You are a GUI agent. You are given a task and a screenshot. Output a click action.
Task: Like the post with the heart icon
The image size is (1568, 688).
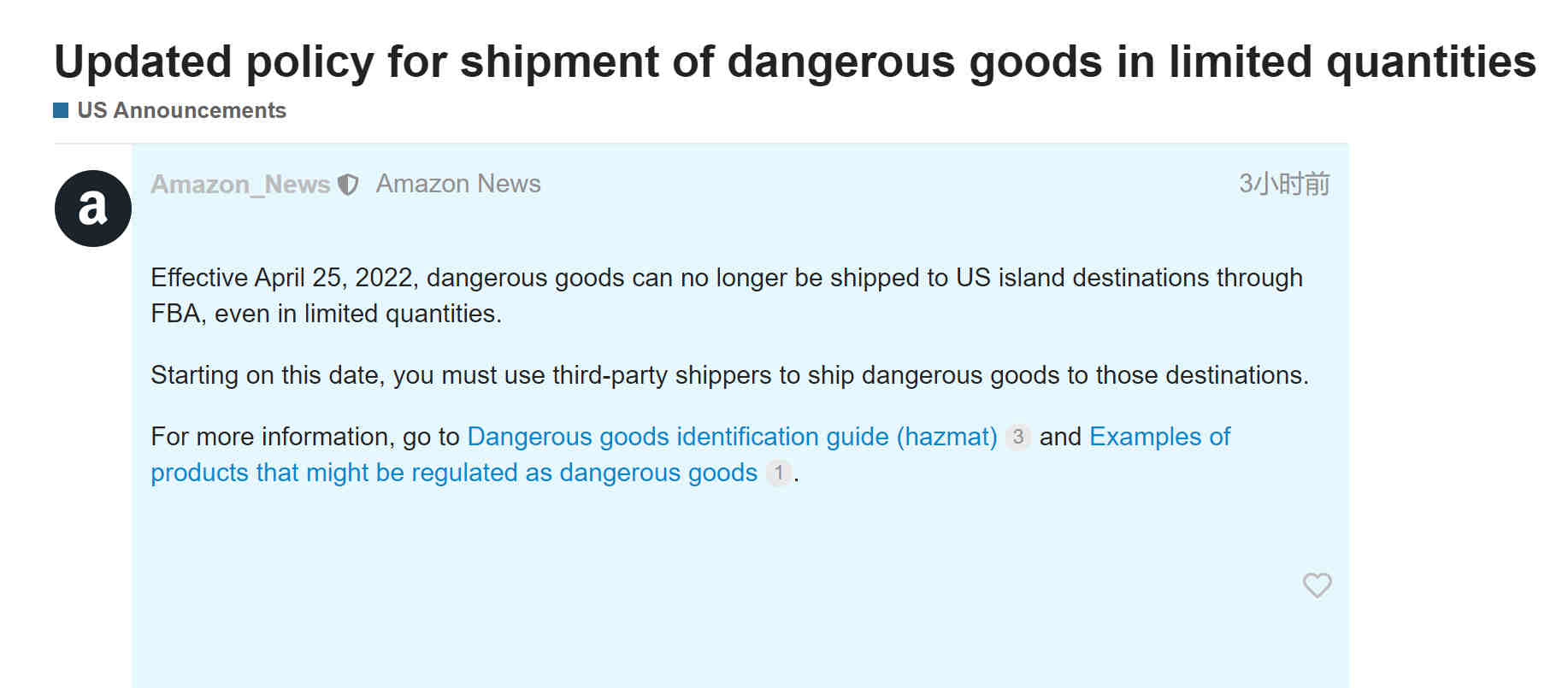tap(1317, 585)
